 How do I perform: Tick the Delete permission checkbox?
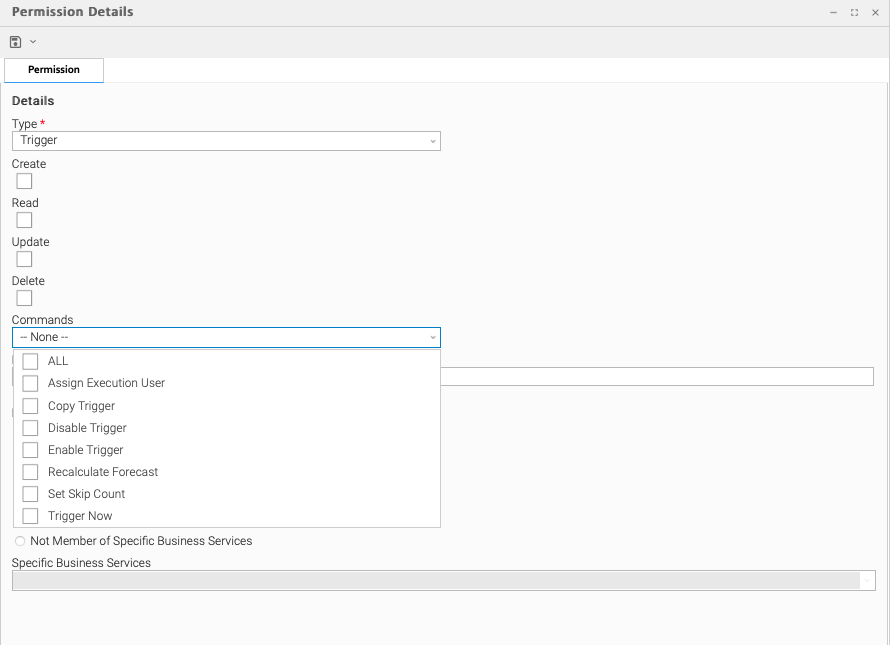coord(25,298)
